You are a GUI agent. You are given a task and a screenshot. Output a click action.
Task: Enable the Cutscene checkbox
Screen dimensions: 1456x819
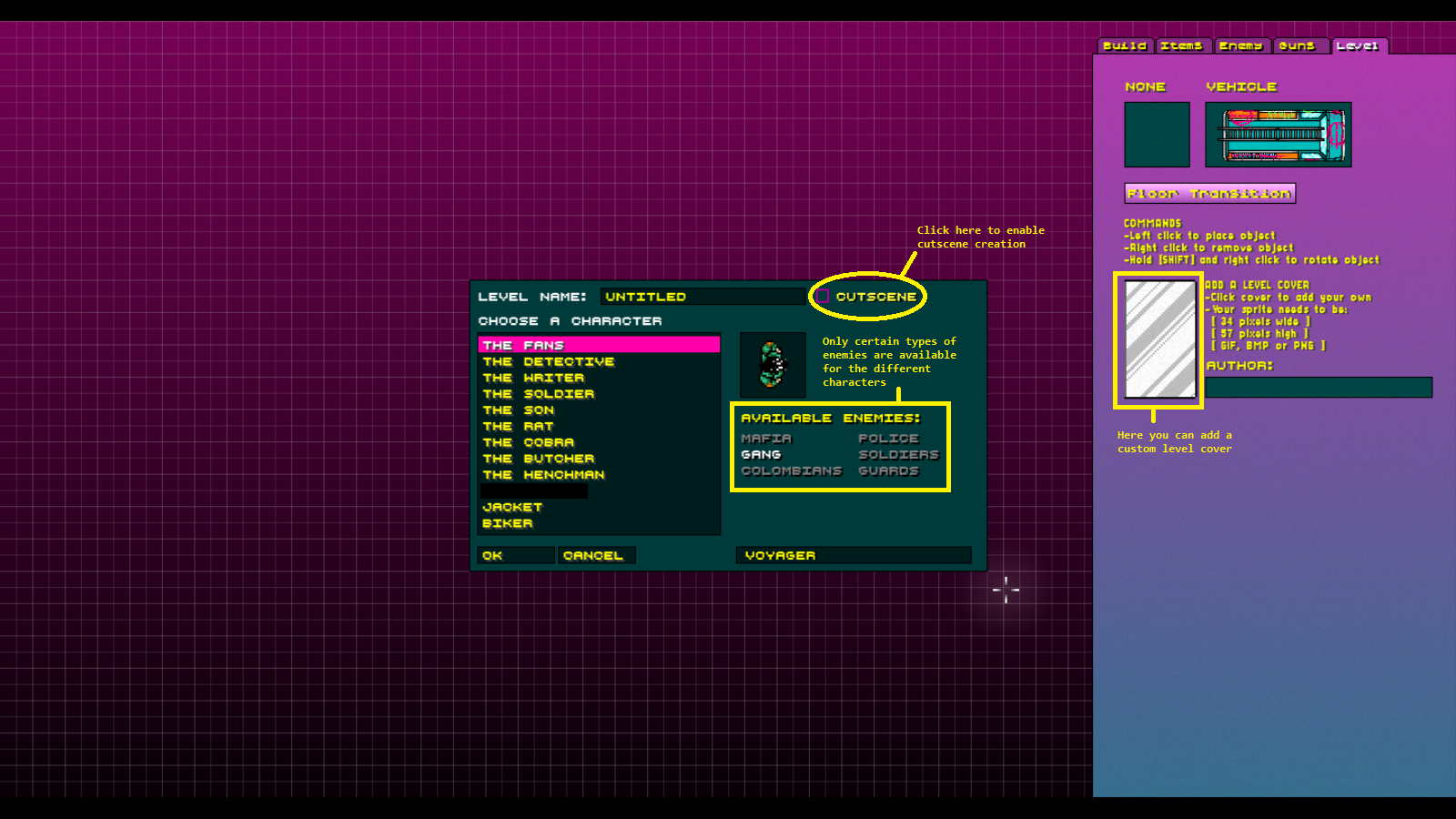823,297
